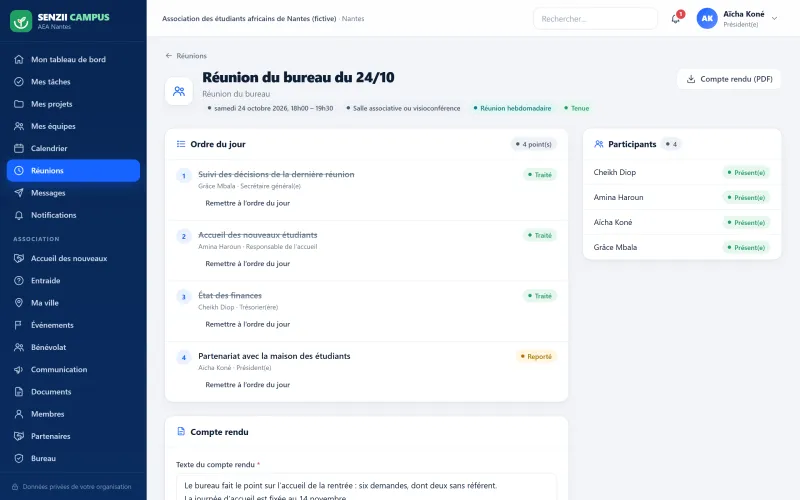Viewport: 800px width, 500px height.
Task: Click the download icon in Compte rendu (PDF)
Action: (x=691, y=79)
